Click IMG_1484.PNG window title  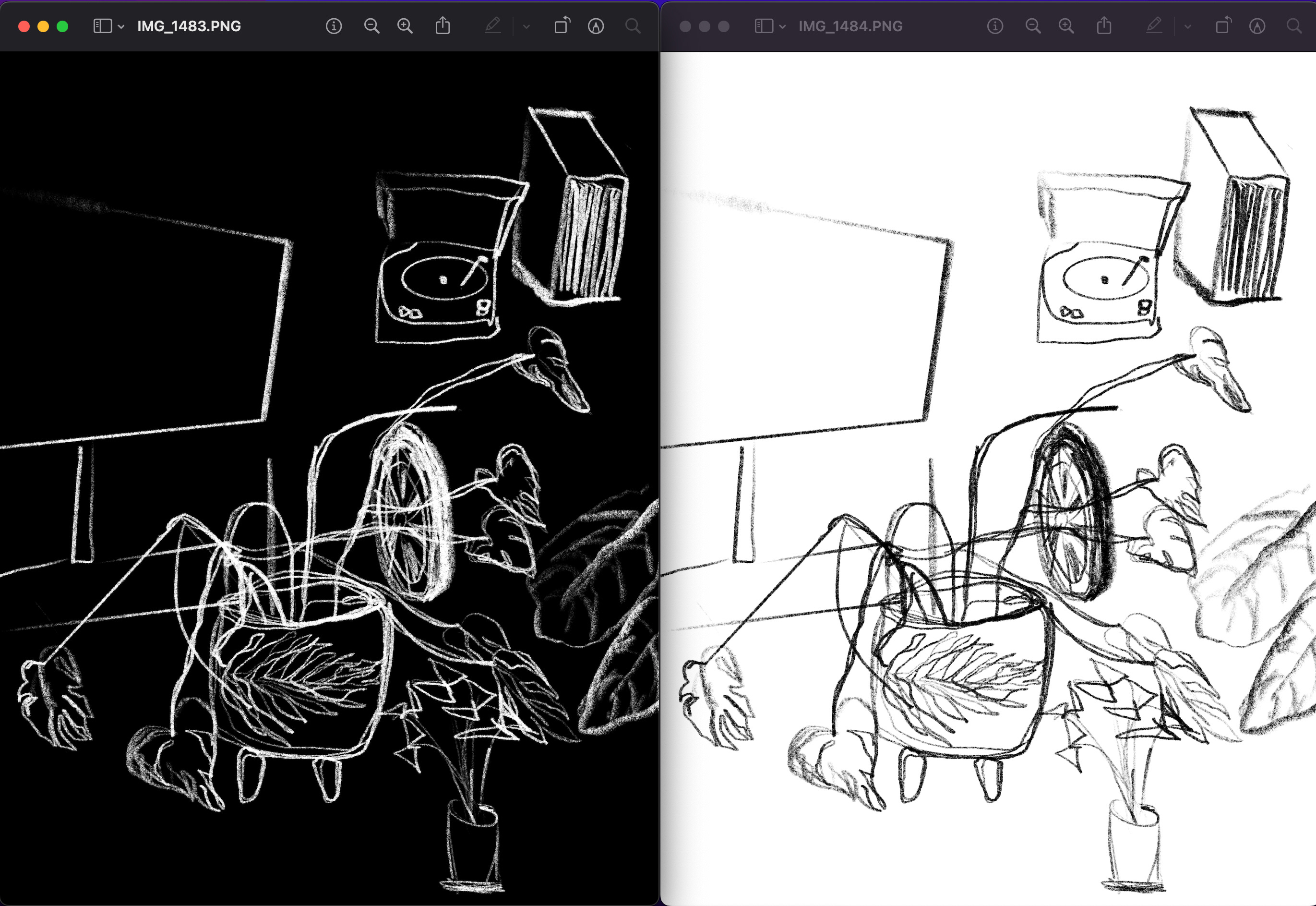pos(850,26)
